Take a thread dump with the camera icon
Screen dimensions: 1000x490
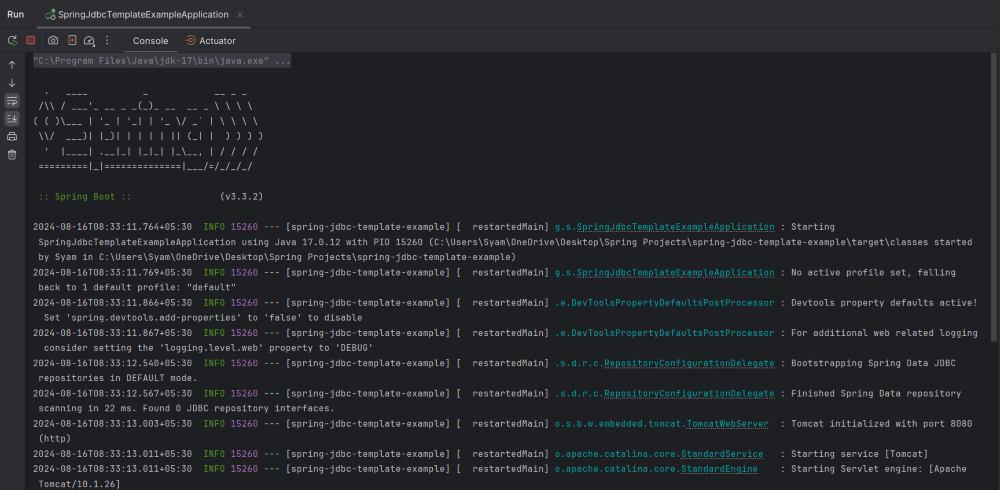pyautogui.click(x=53, y=40)
